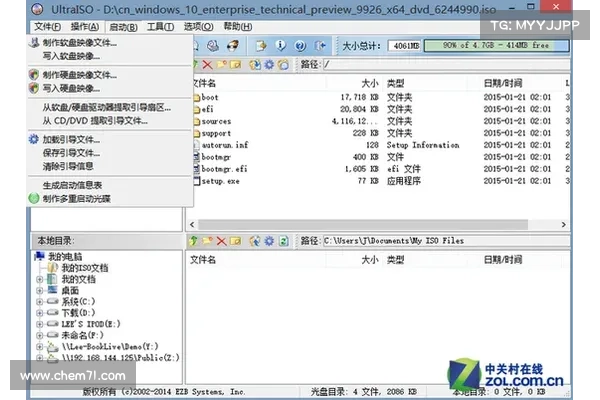600x400 pixels.
Task: Click properties icon in local directory toolbar
Action: tap(255, 241)
